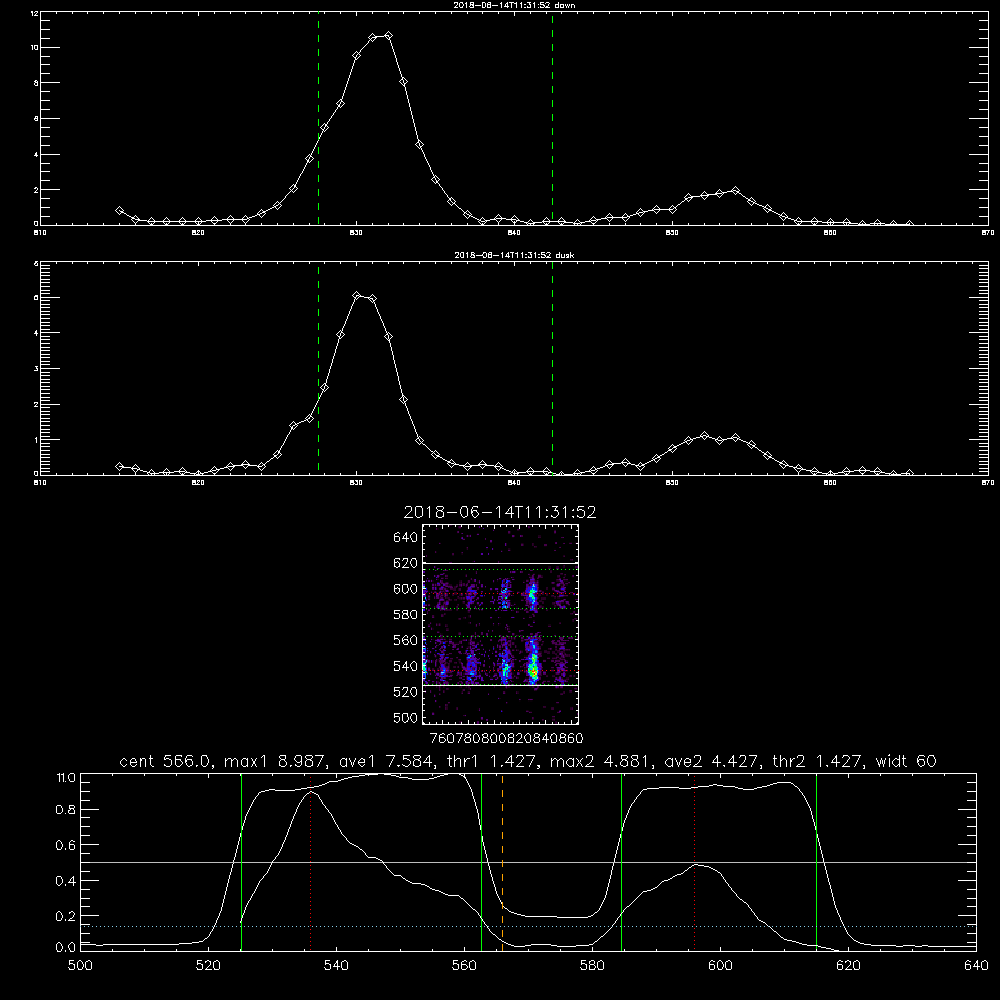Click the bottom plot x-axis label 580
Viewport: 1000px width, 1000px height.
(x=592, y=966)
